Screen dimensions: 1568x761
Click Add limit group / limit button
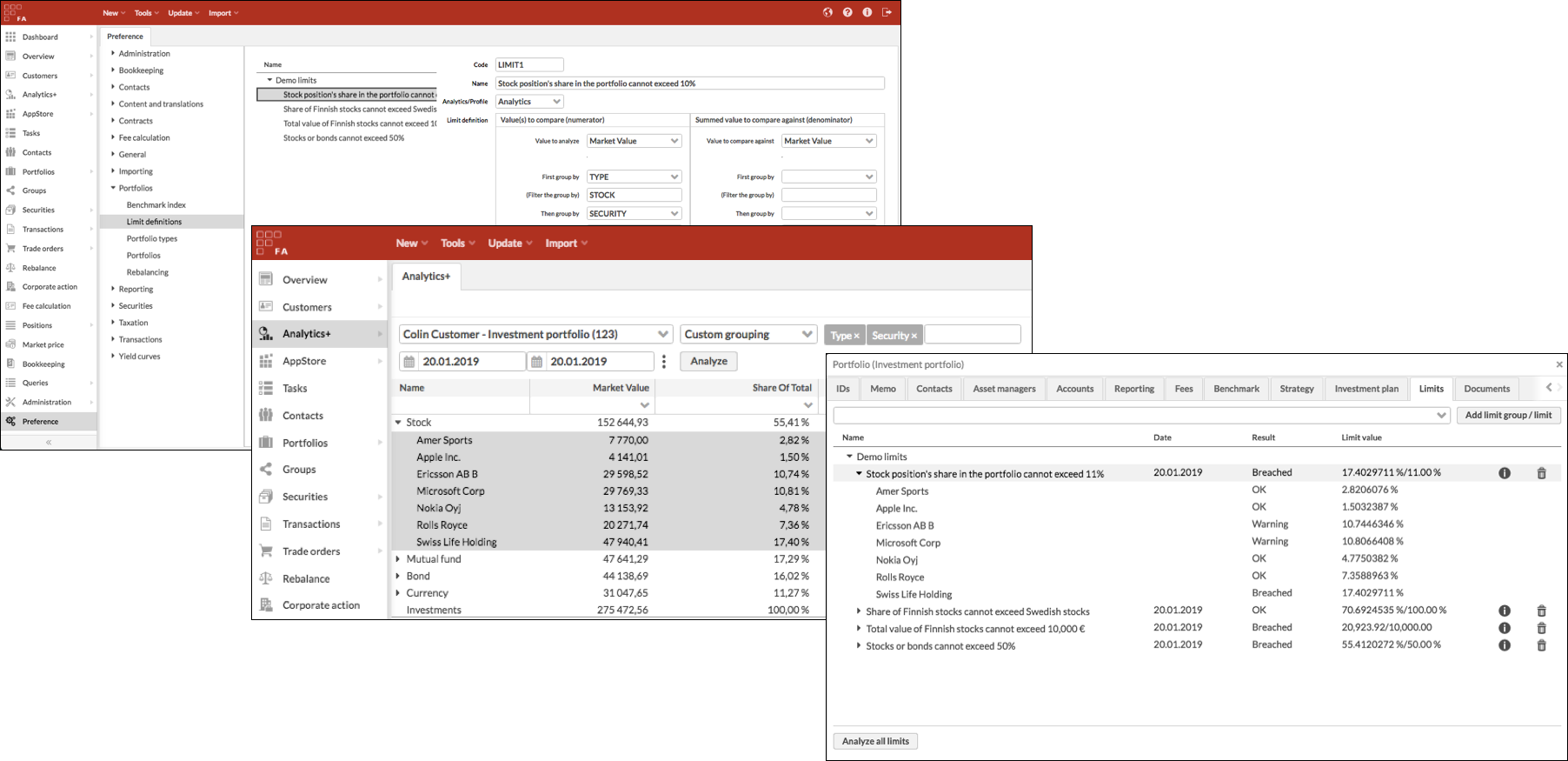pyautogui.click(x=1508, y=416)
